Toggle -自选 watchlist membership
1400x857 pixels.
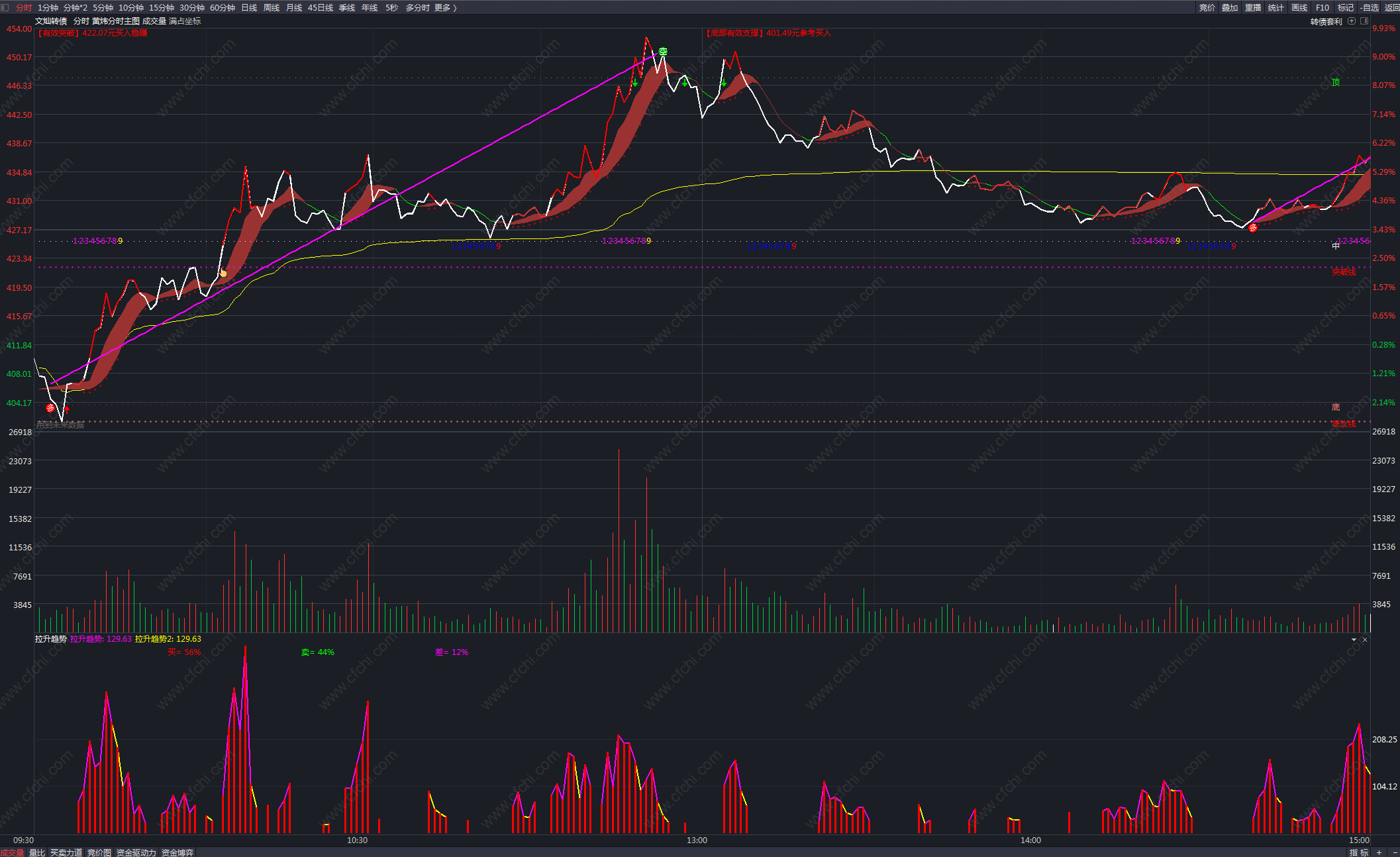1369,8
